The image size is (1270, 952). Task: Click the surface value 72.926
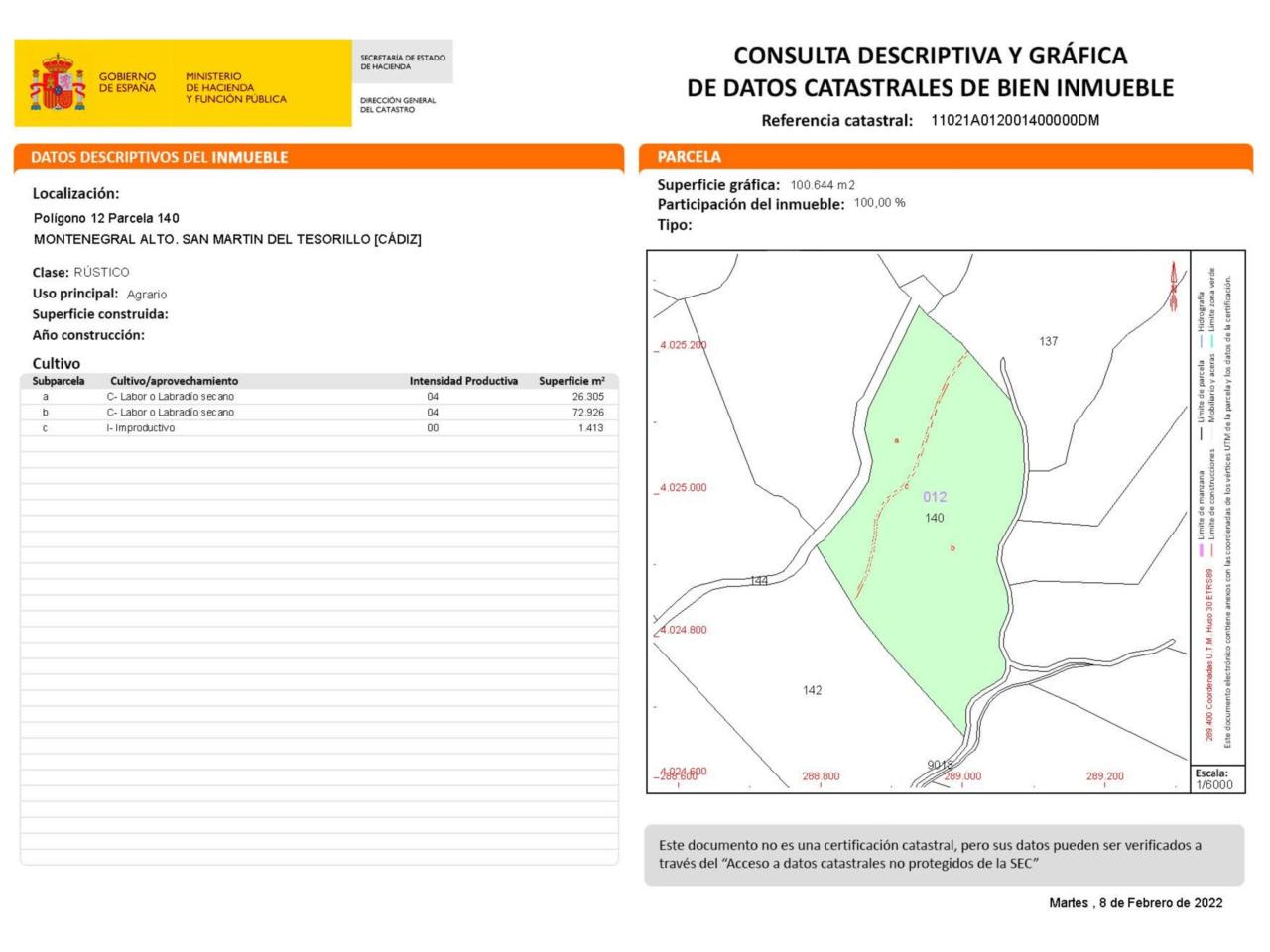point(588,413)
